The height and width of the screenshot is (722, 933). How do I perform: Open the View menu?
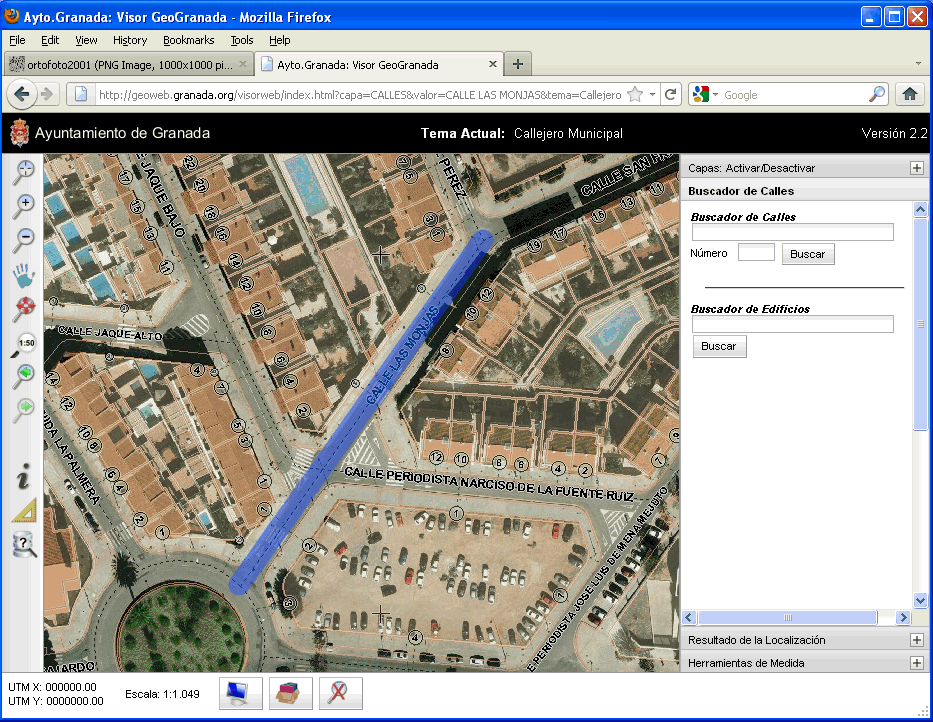point(86,40)
